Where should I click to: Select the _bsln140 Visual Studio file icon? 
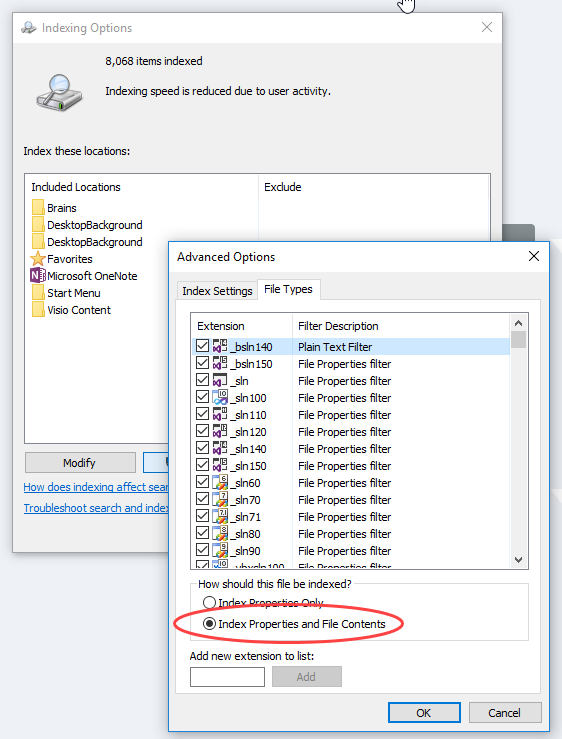(x=220, y=346)
